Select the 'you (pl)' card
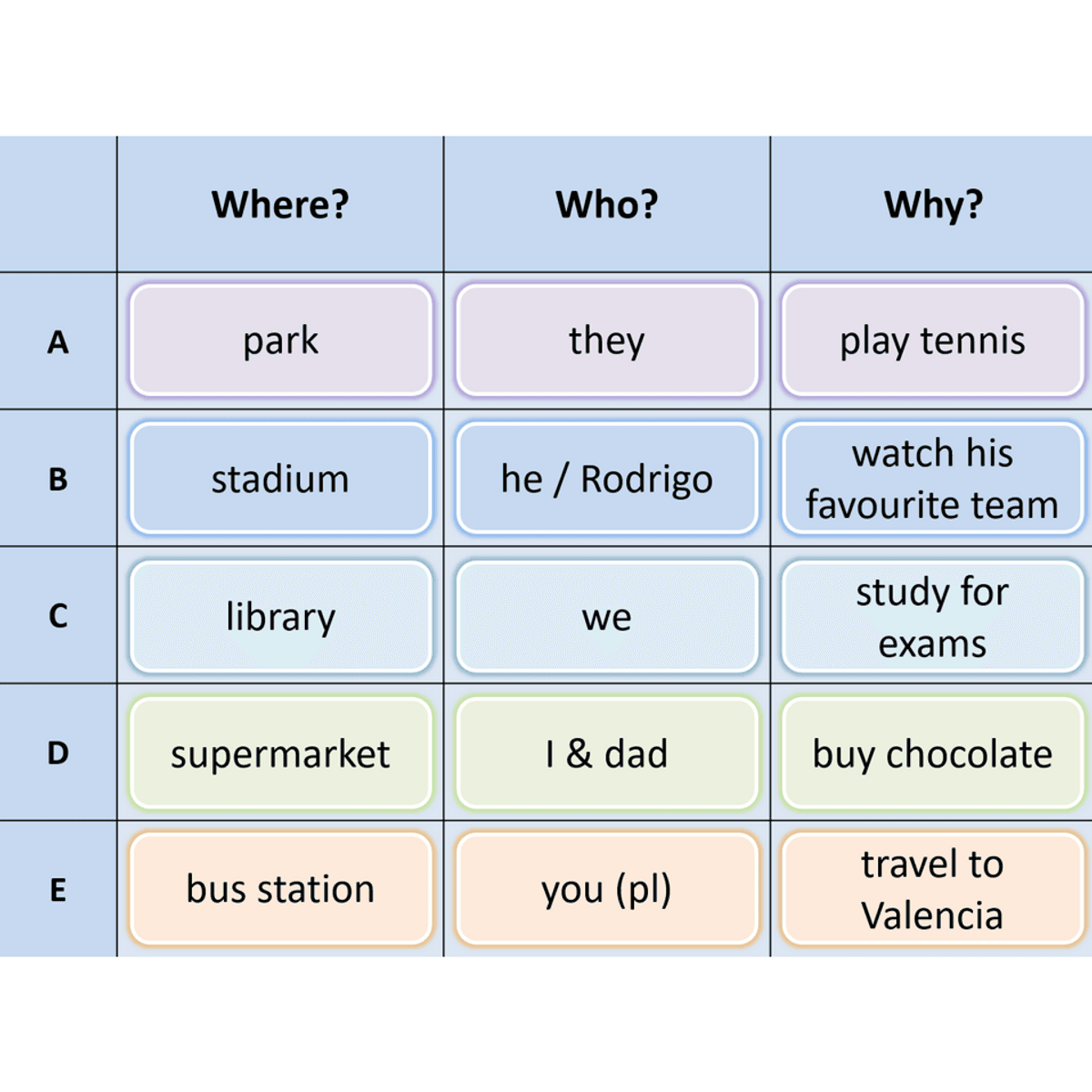The height and width of the screenshot is (1092, 1092). click(x=607, y=888)
